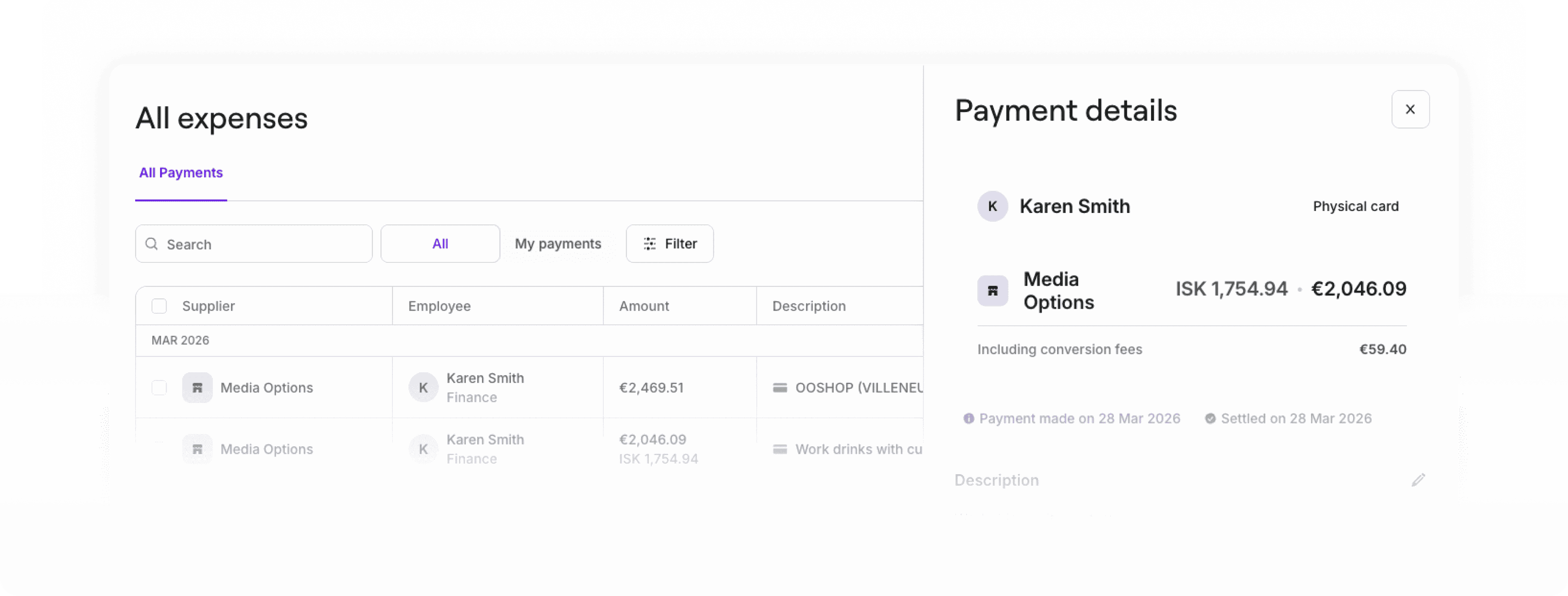Image resolution: width=1568 pixels, height=596 pixels.
Task: Click the OOSHOP (VILLENEU description text
Action: point(859,388)
